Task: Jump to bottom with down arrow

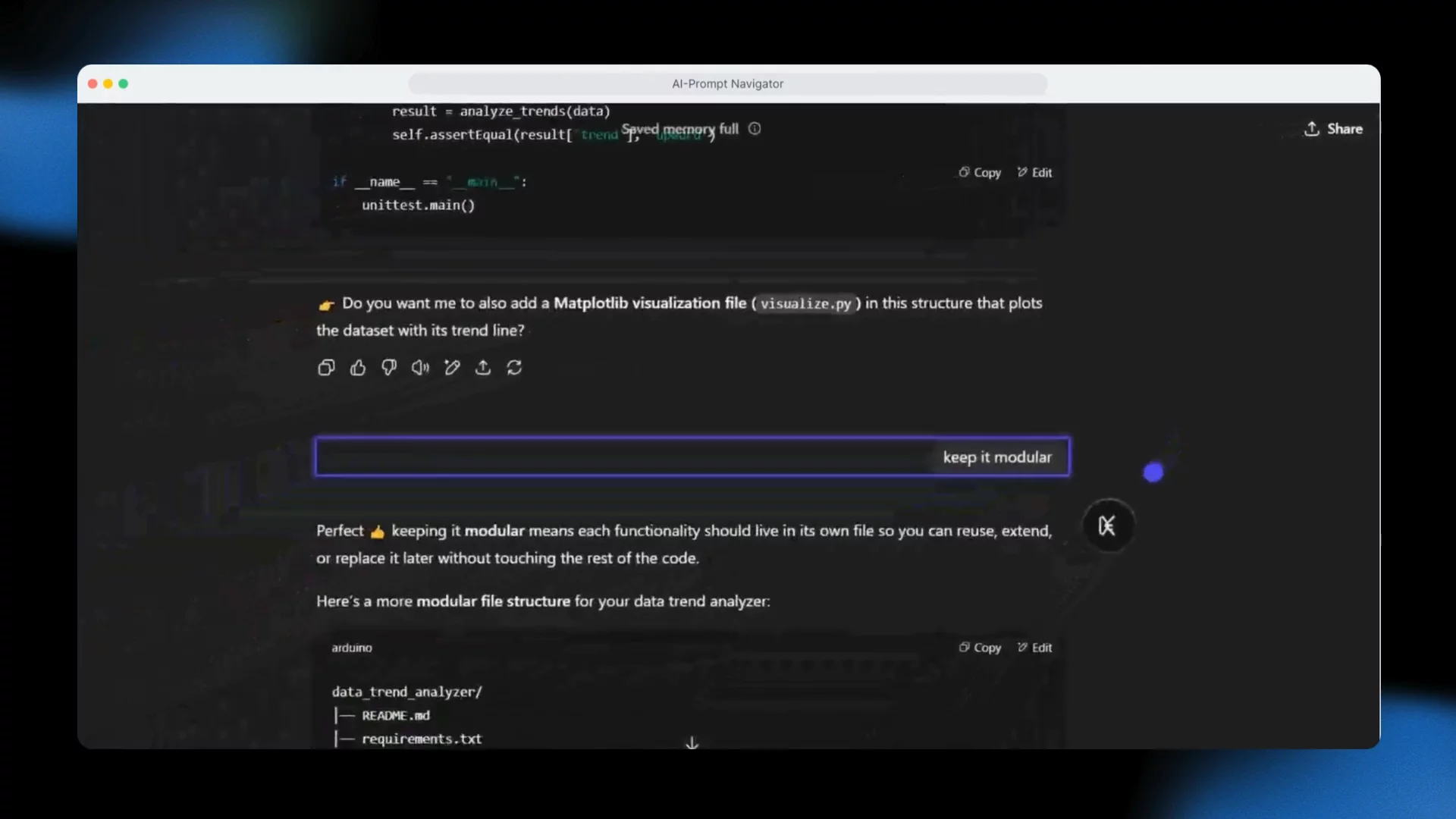Action: [x=692, y=742]
